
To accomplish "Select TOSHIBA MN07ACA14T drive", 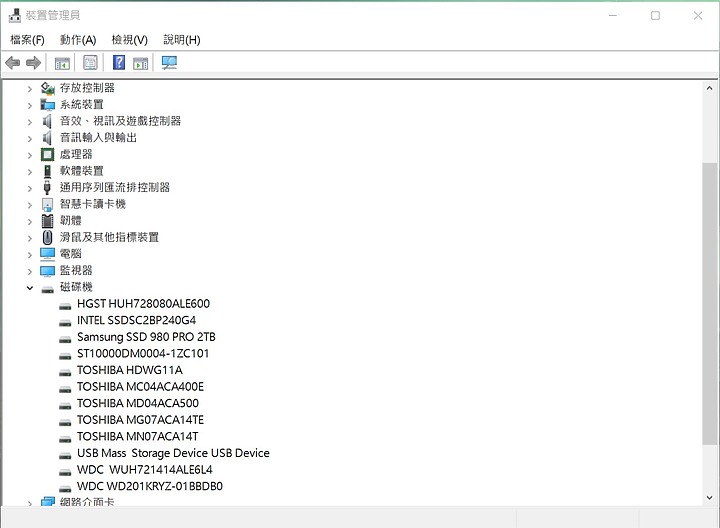I will (137, 436).
